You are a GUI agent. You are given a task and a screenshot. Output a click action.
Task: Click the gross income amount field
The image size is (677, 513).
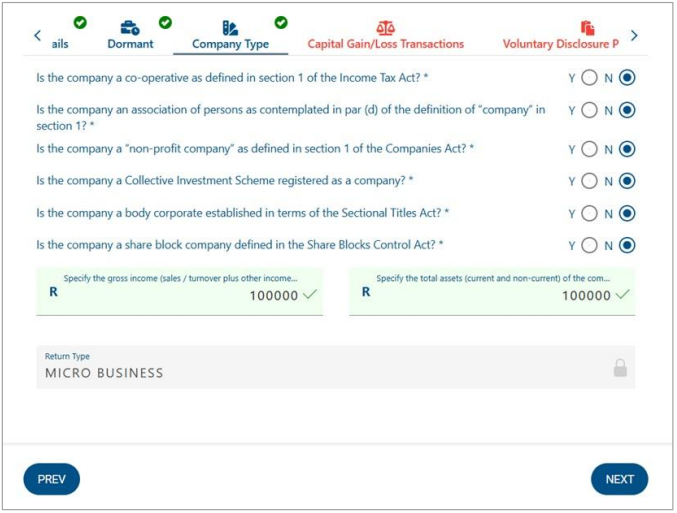tap(180, 294)
